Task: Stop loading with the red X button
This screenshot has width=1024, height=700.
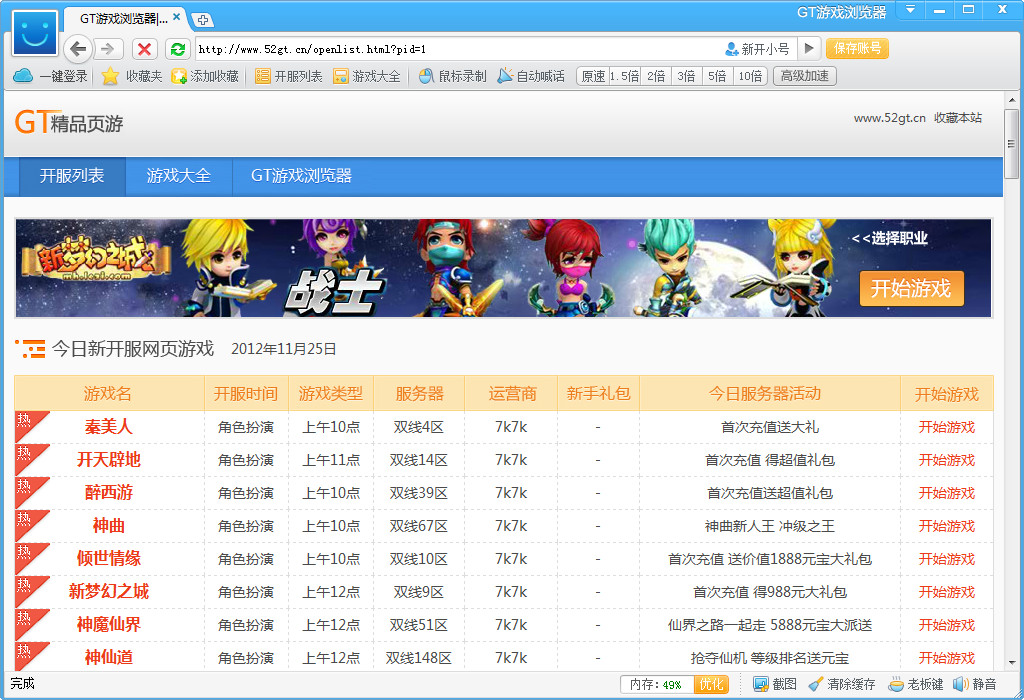Action: [x=144, y=49]
